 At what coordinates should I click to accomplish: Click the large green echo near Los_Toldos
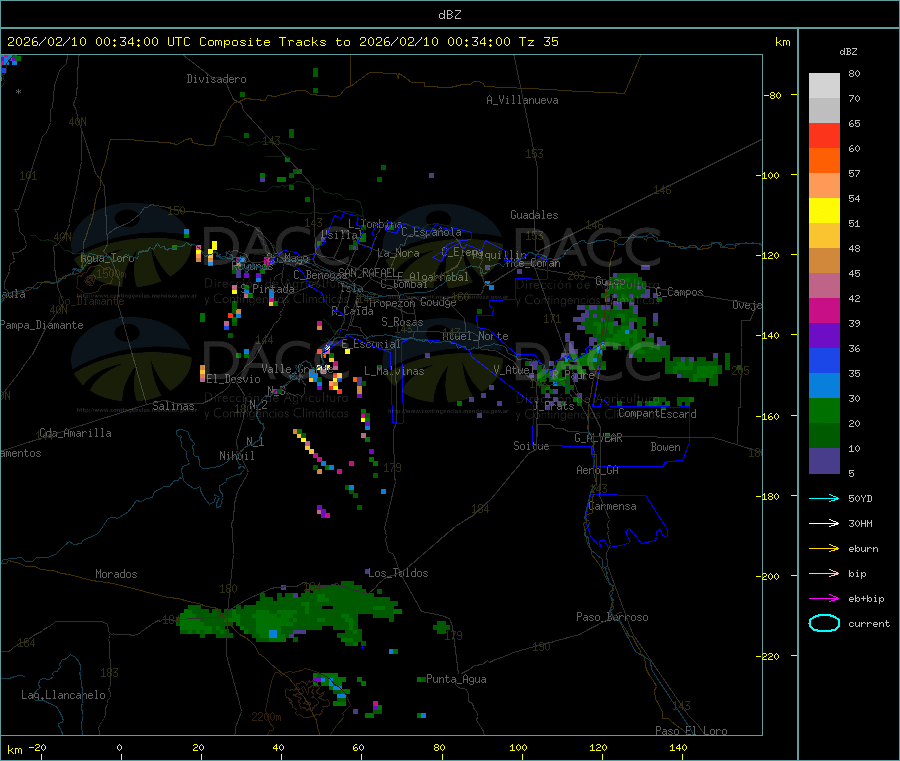(290, 614)
